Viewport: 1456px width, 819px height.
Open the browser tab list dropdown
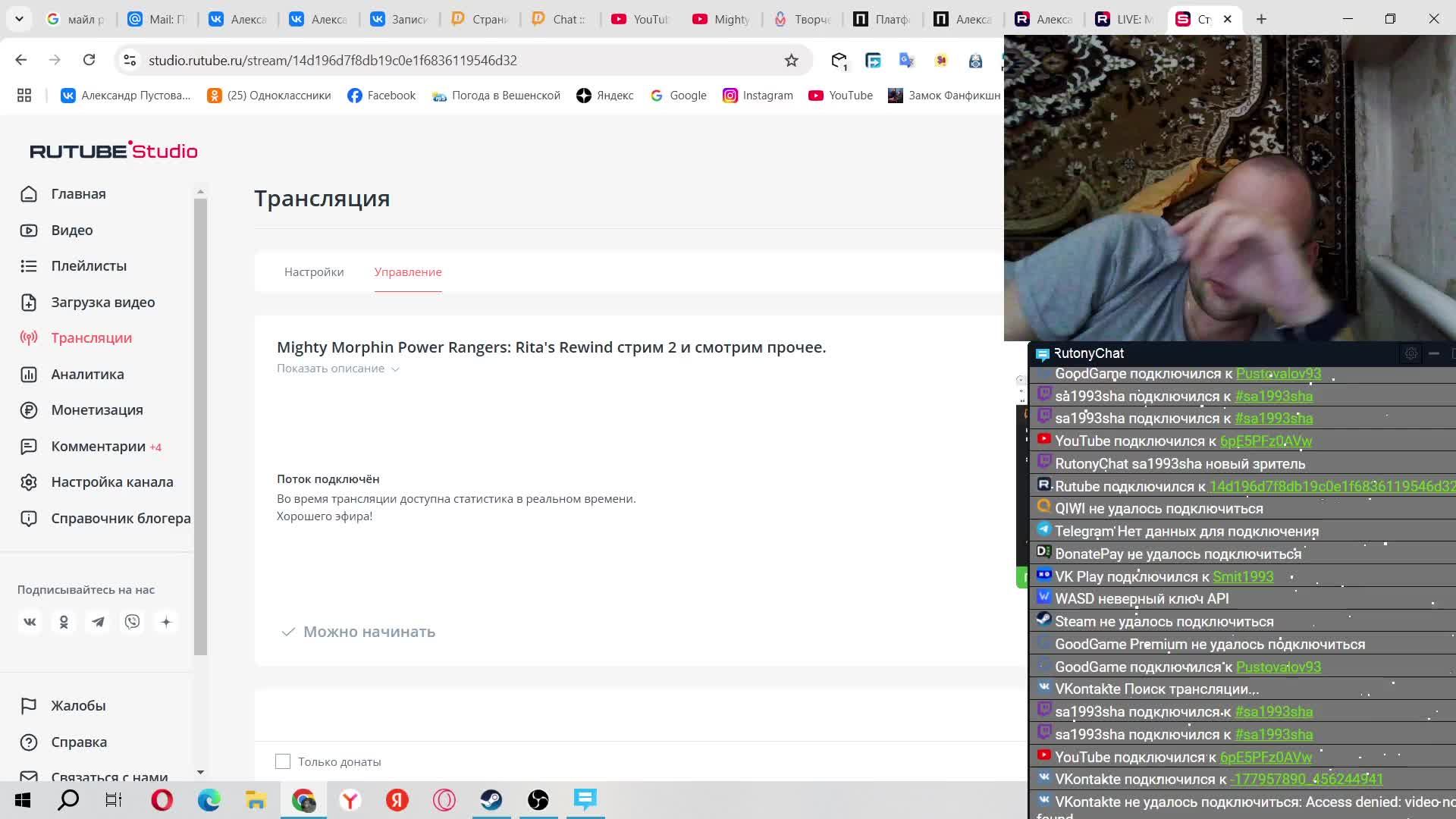pos(19,19)
